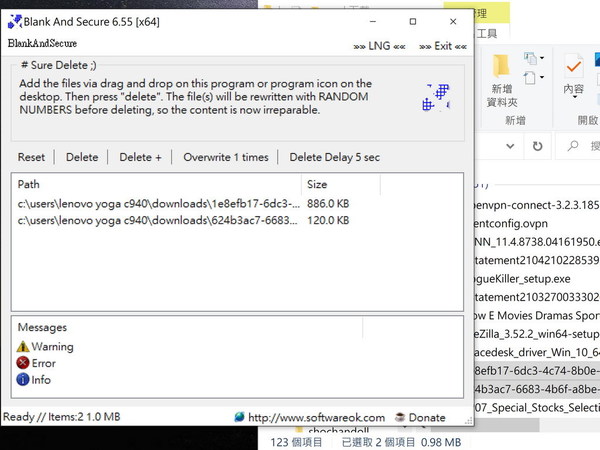The image size is (600, 450).
Task: Select the NN_11.4.8738 file in Explorer
Action: (x=536, y=242)
